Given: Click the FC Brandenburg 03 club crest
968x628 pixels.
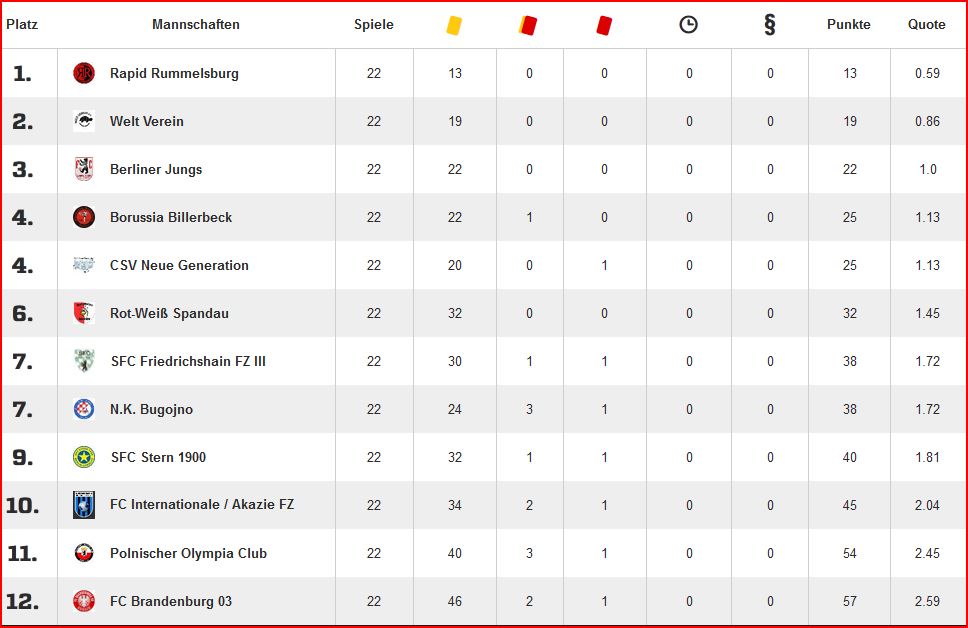Looking at the screenshot, I should pos(84,601).
